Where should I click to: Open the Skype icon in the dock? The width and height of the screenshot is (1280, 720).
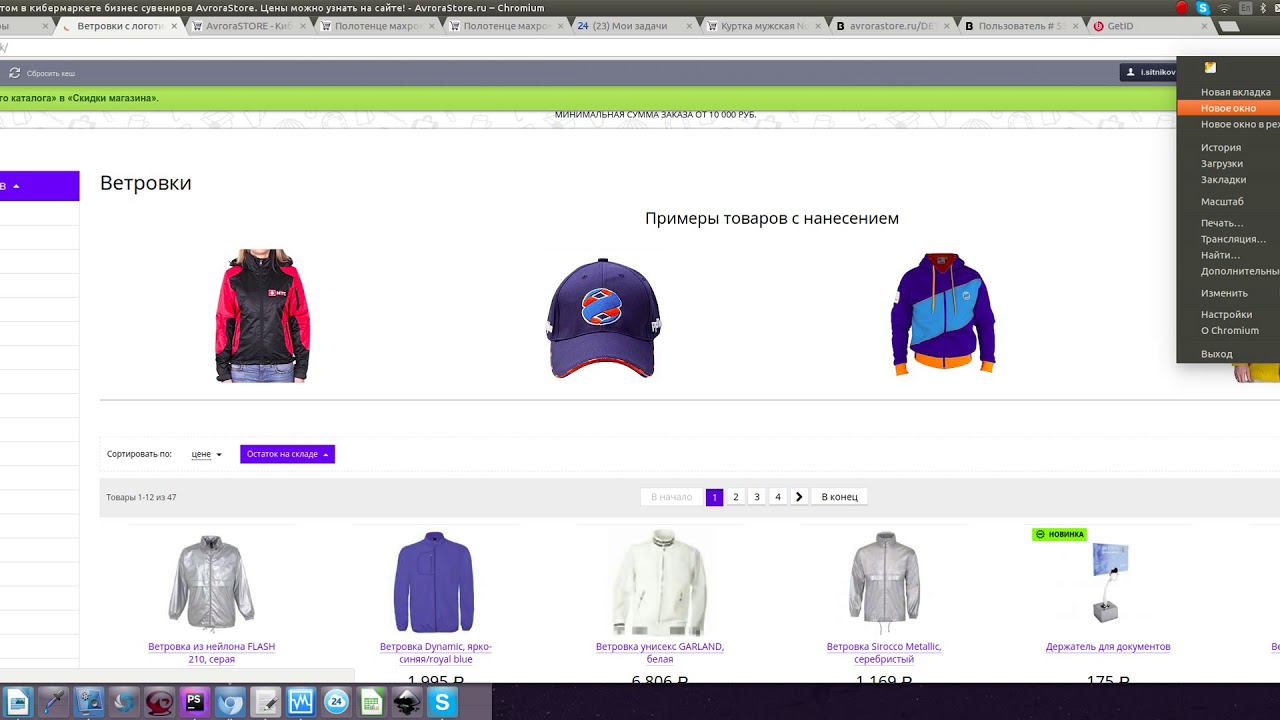[442, 703]
